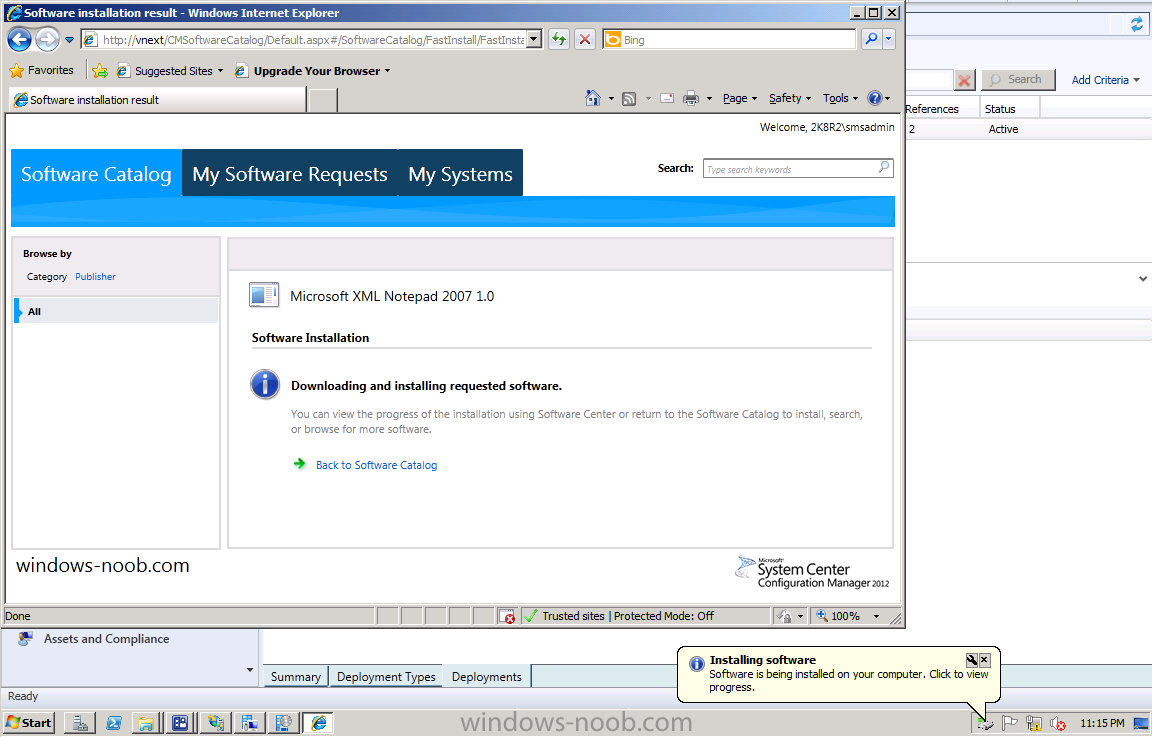The height and width of the screenshot is (737, 1152).
Task: Click the 100% zoom level button
Action: point(838,616)
